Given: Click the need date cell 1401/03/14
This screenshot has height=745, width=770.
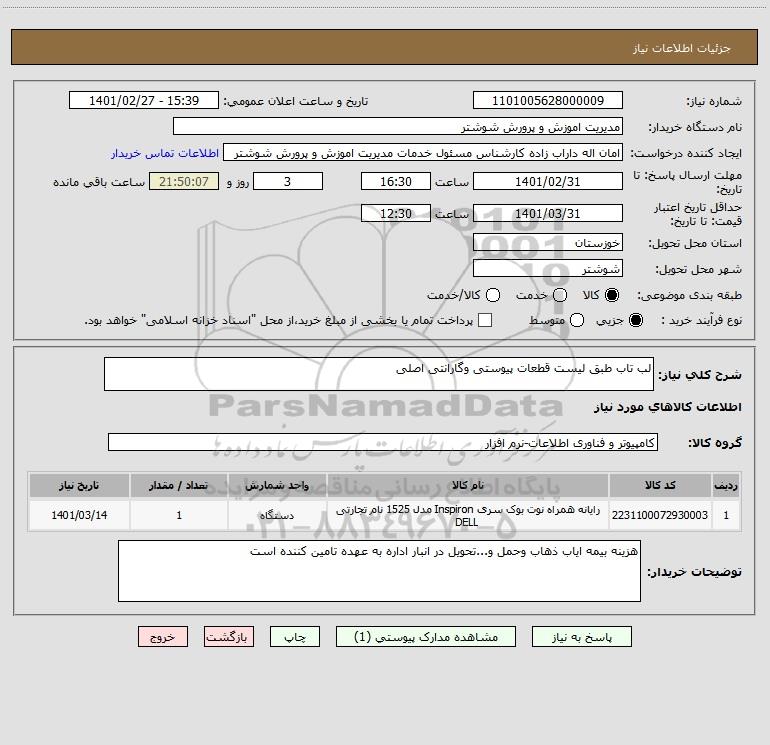Looking at the screenshot, I should pyautogui.click(x=79, y=515).
